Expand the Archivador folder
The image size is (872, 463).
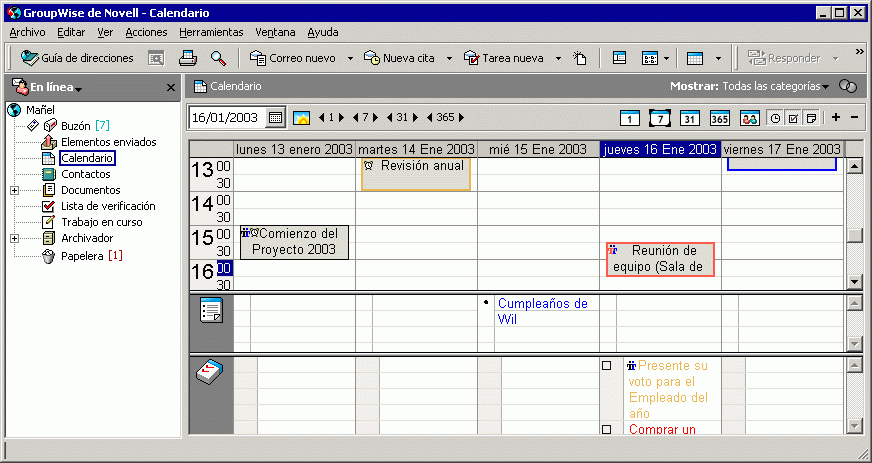pyautogui.click(x=14, y=238)
